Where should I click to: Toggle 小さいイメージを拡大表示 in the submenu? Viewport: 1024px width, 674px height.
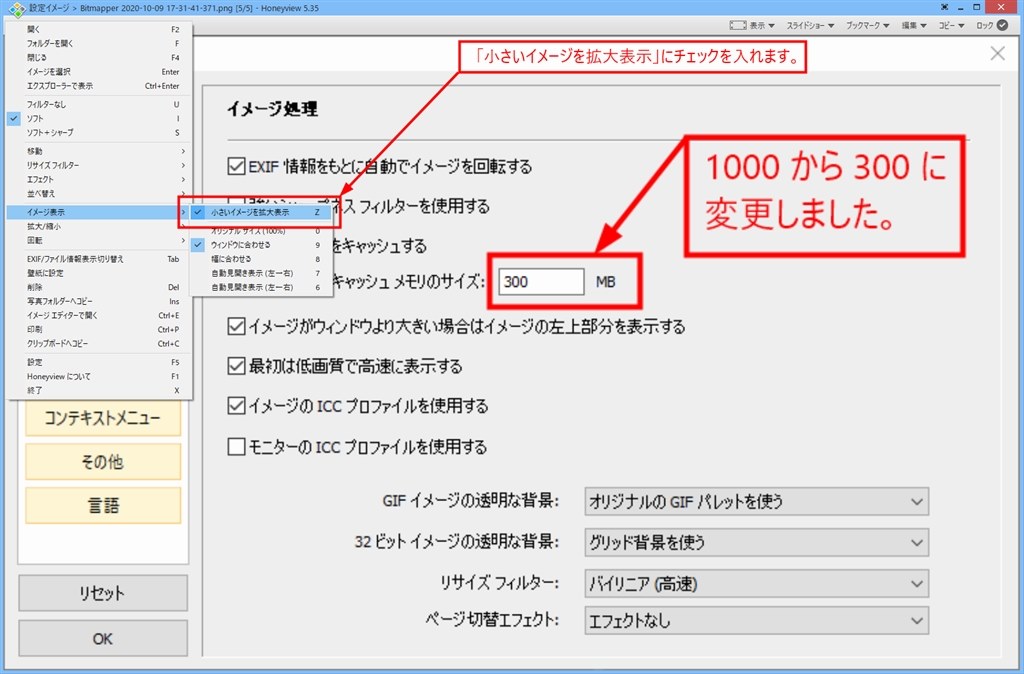261,212
